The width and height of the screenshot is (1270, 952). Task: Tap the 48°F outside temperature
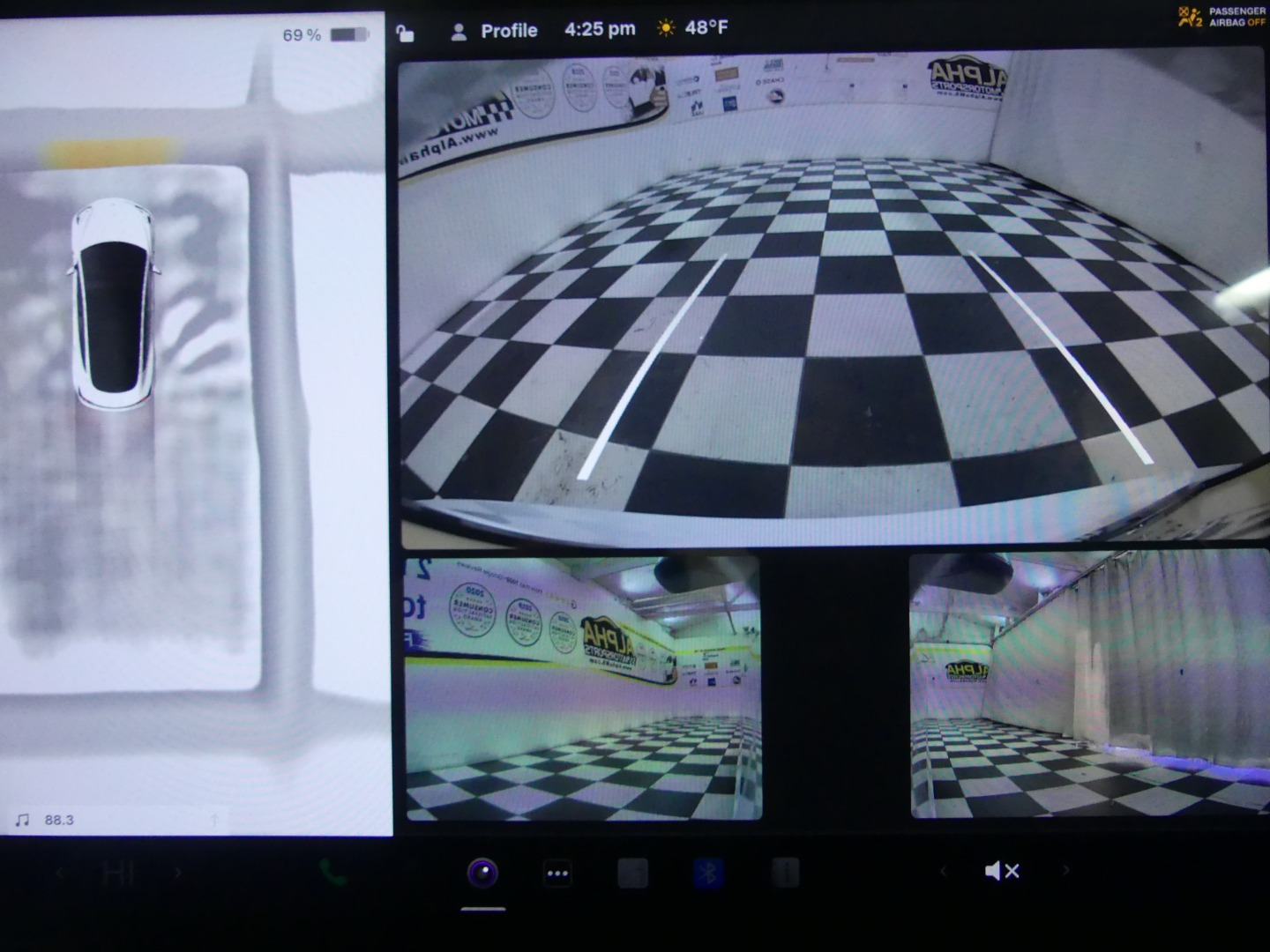click(706, 28)
